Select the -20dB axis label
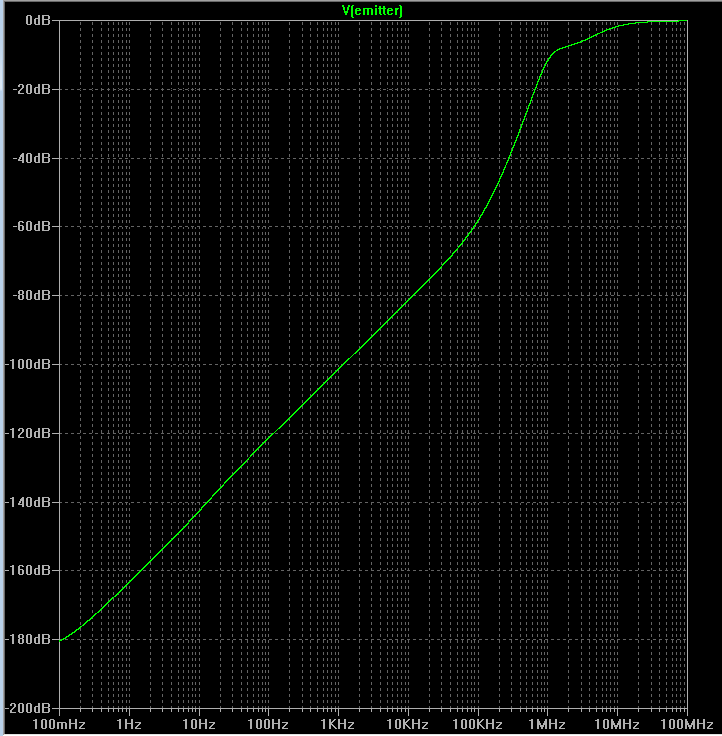 pos(31,89)
